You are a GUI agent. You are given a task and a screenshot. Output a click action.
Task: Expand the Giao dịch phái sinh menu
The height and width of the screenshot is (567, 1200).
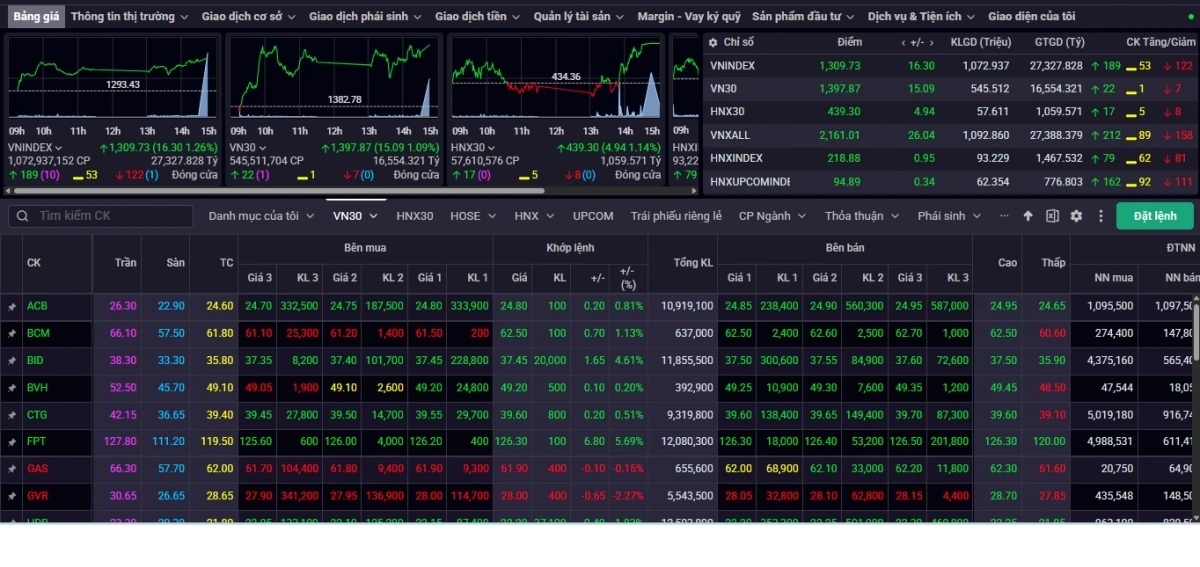(x=365, y=16)
